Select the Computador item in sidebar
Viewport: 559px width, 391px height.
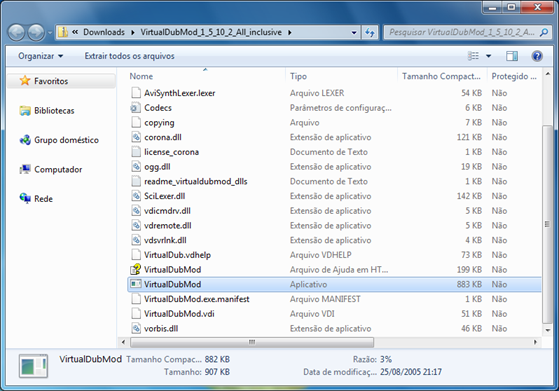point(58,169)
